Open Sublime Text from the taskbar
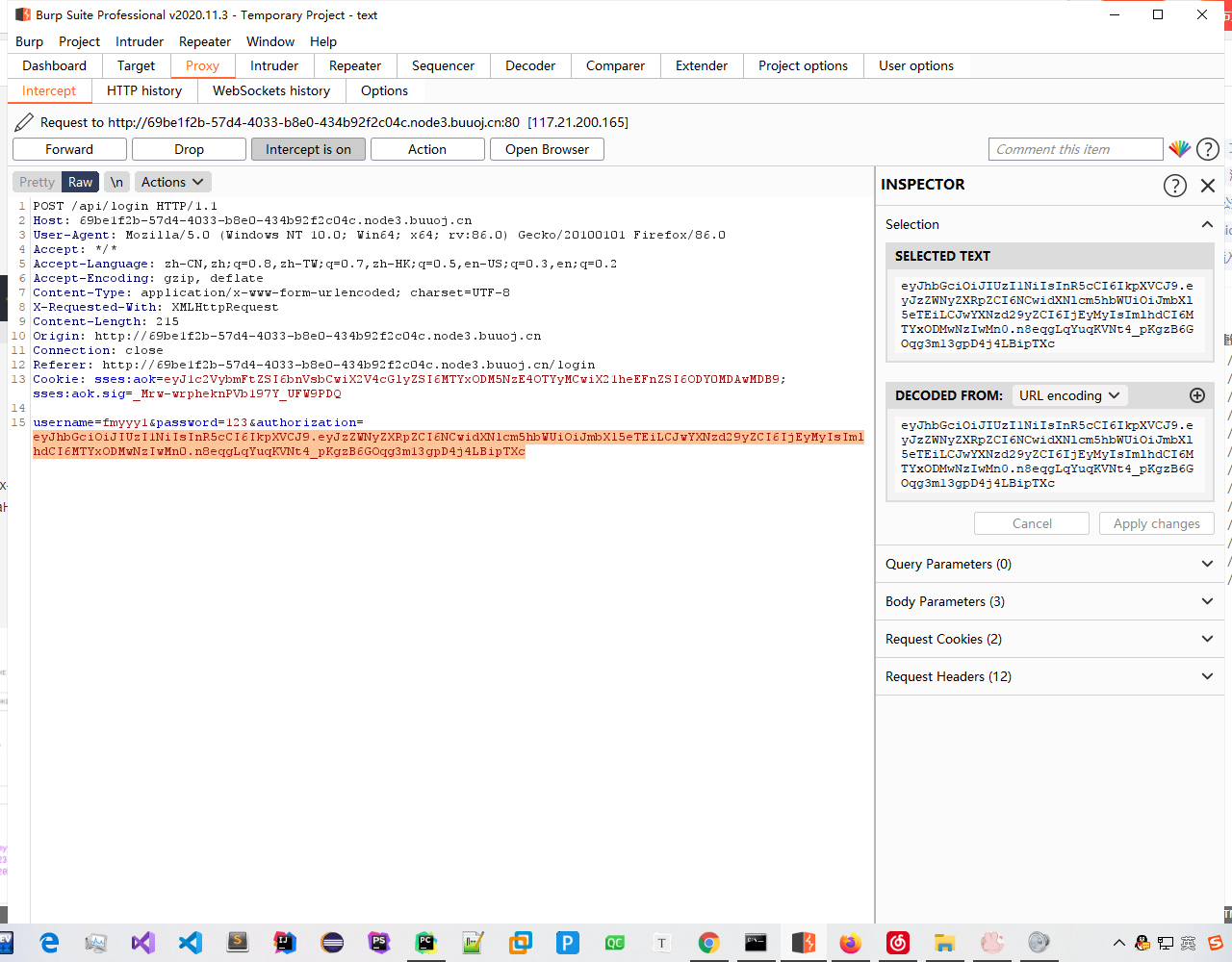The image size is (1232, 962). tap(238, 943)
